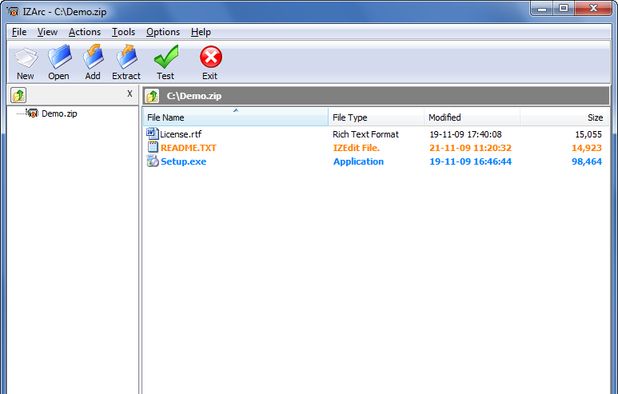Click the up-folder icon in the tree panel

pyautogui.click(x=18, y=95)
